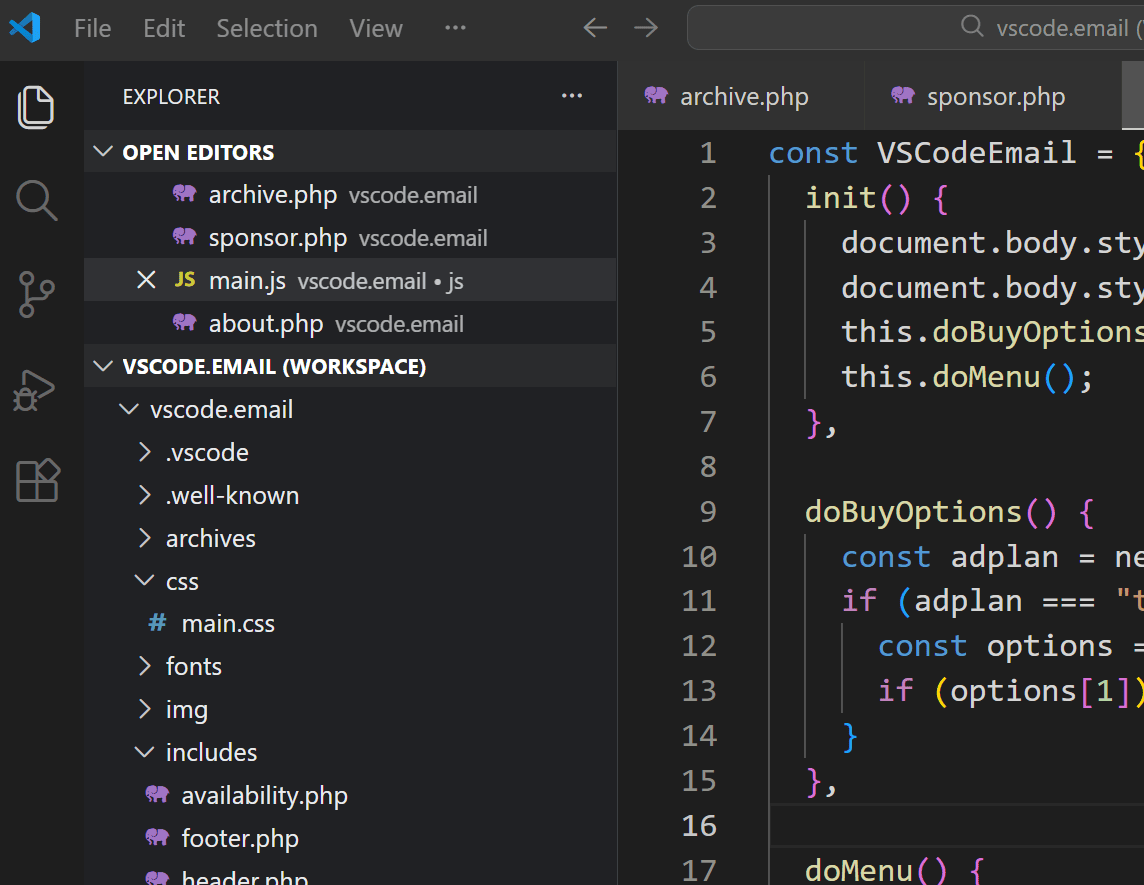Viewport: 1144px width, 885px height.
Task: Open the Explorer view icon
Action: click(36, 107)
